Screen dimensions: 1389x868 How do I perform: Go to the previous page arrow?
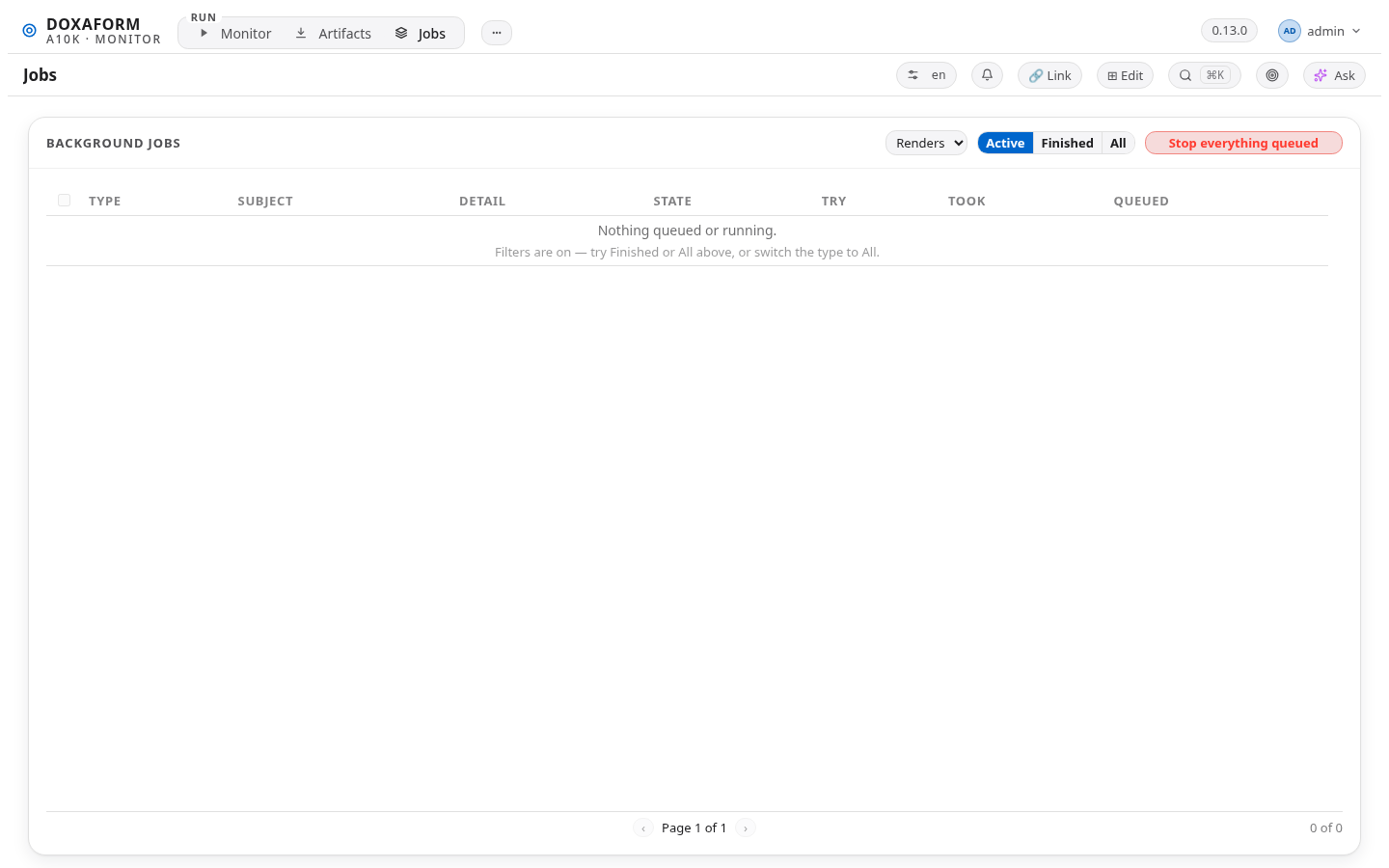[x=643, y=827]
